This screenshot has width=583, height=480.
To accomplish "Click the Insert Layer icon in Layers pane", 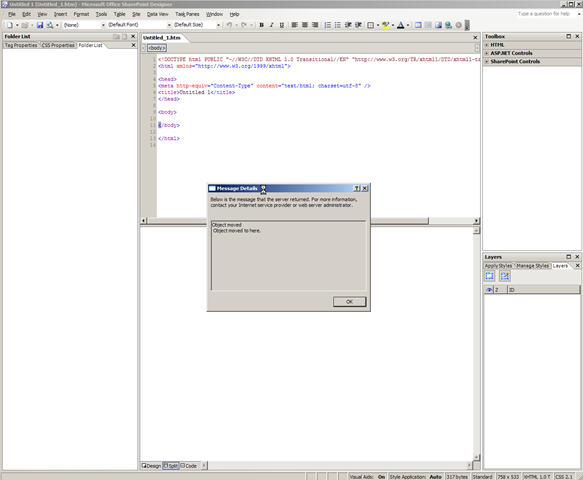I will (x=490, y=276).
